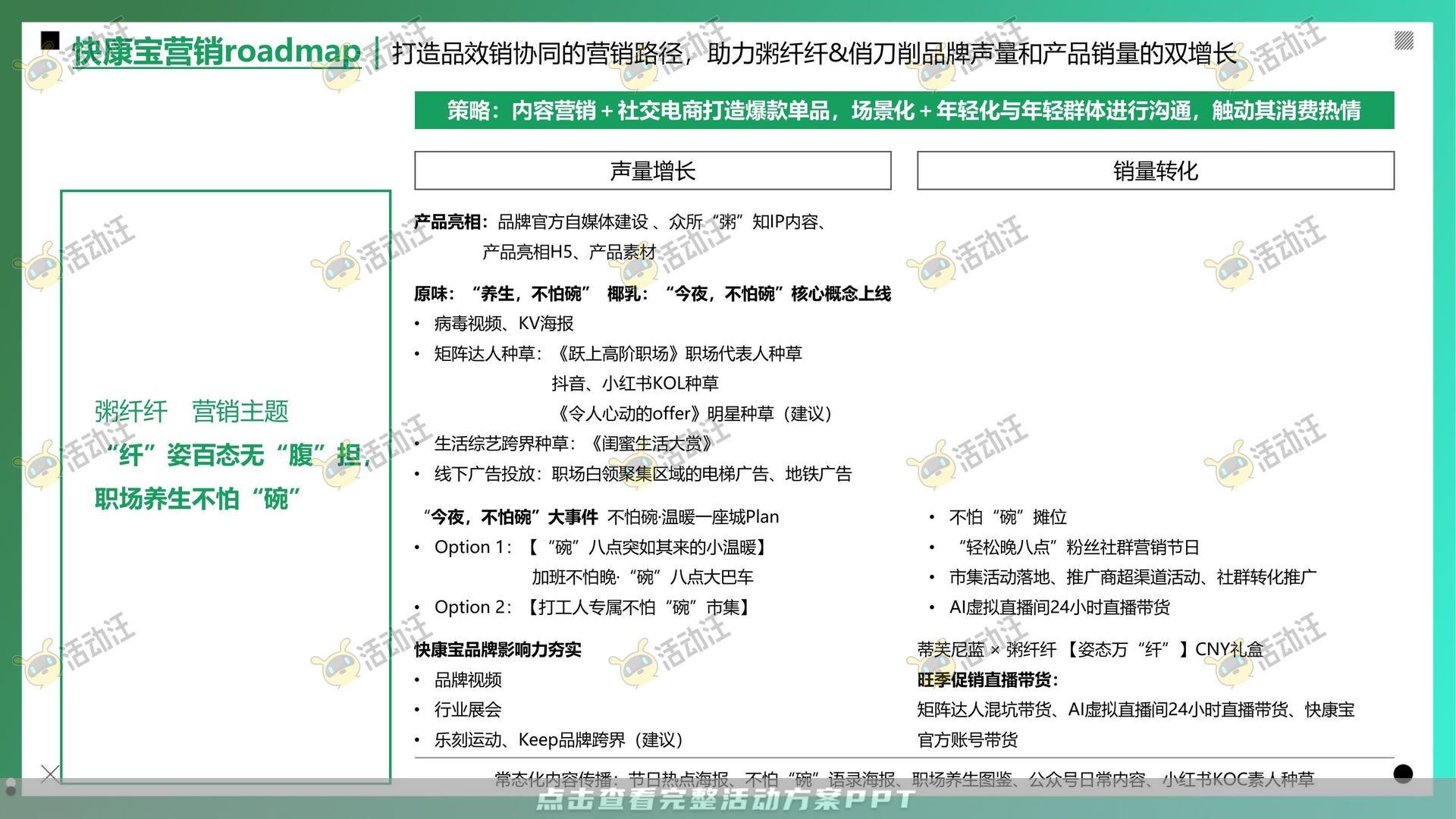Viewport: 1456px width, 819px height.
Task: Select the 销量转化 header box
Action: 1156,171
